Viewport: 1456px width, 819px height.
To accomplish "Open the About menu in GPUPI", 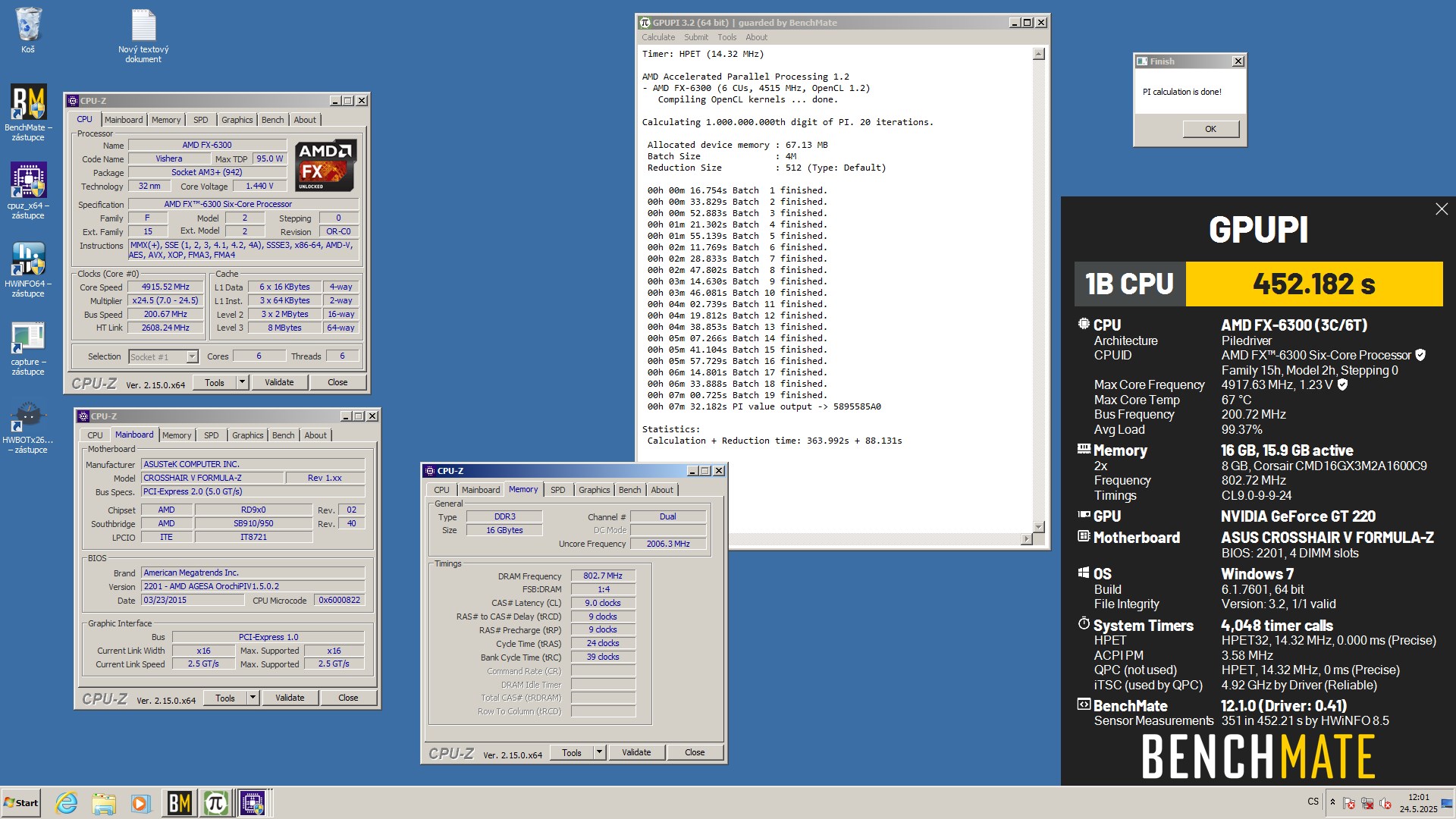I will pyautogui.click(x=756, y=37).
